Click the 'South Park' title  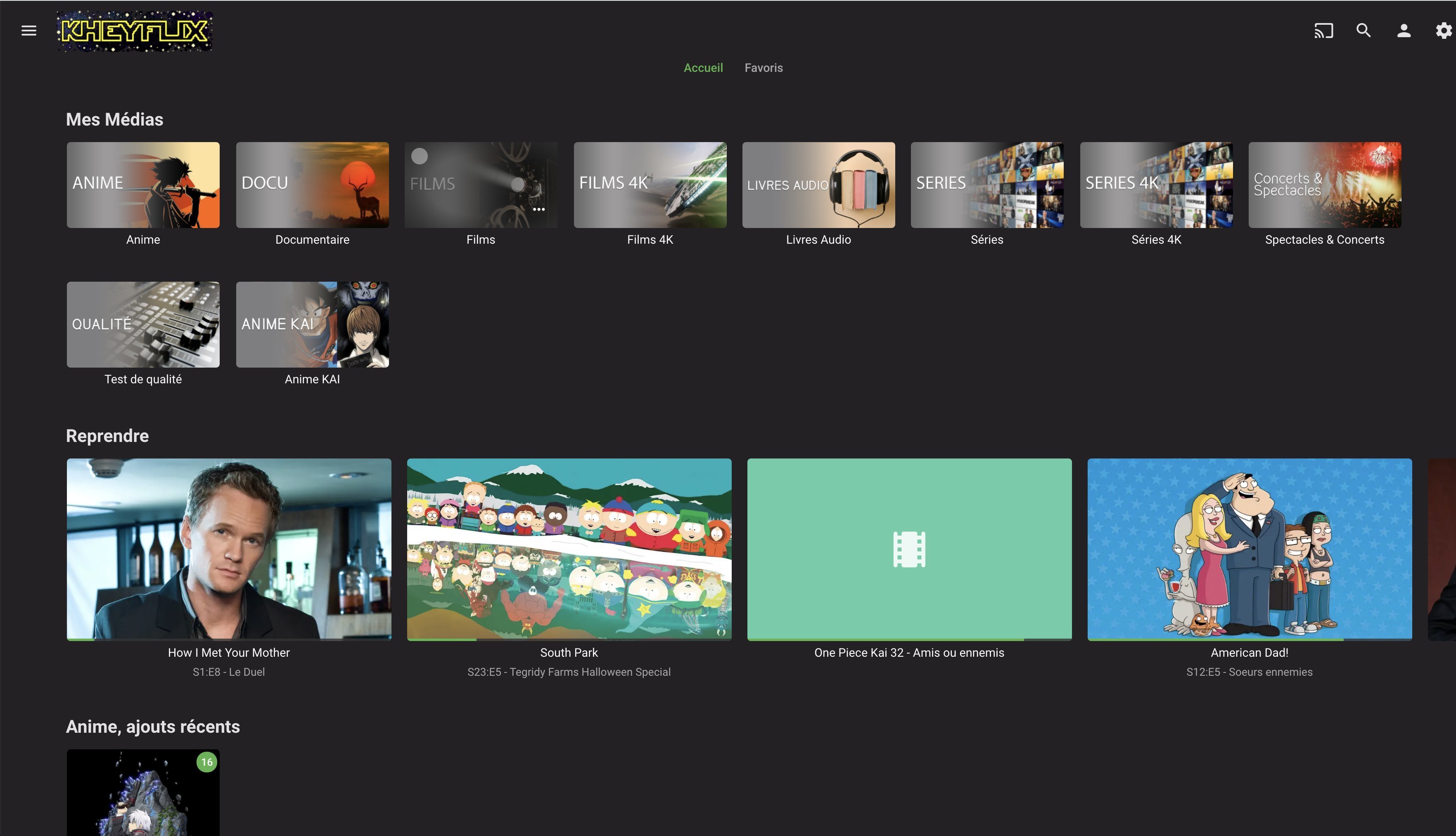(x=569, y=652)
